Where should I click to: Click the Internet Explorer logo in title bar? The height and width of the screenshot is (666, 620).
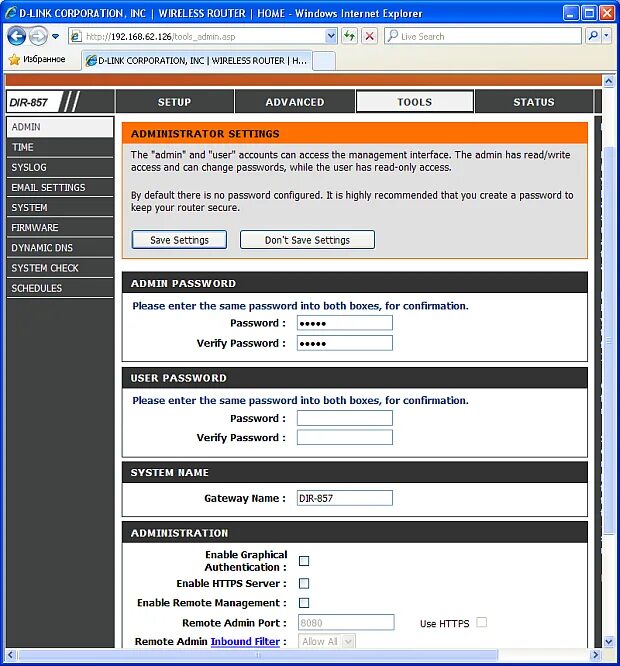[x=11, y=13]
